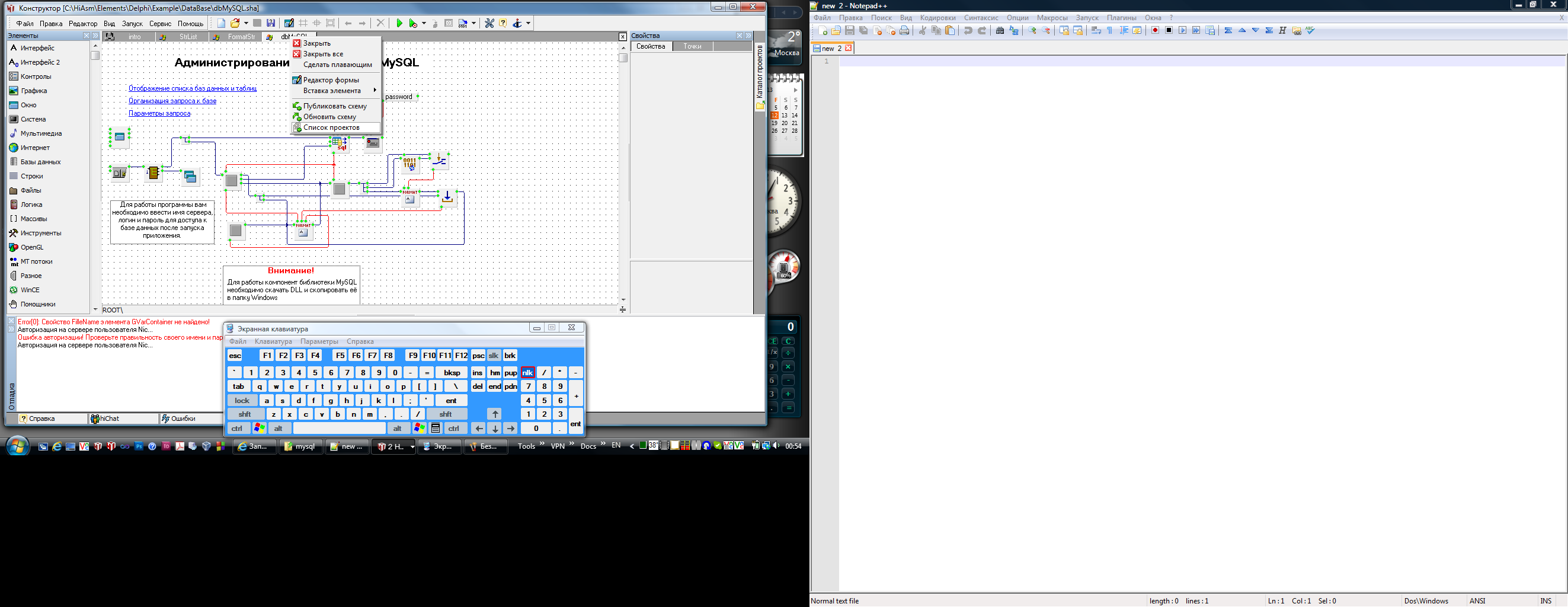The image size is (1568, 607).
Task: Toggle the lock key on on-screen keyboard
Action: (x=242, y=401)
